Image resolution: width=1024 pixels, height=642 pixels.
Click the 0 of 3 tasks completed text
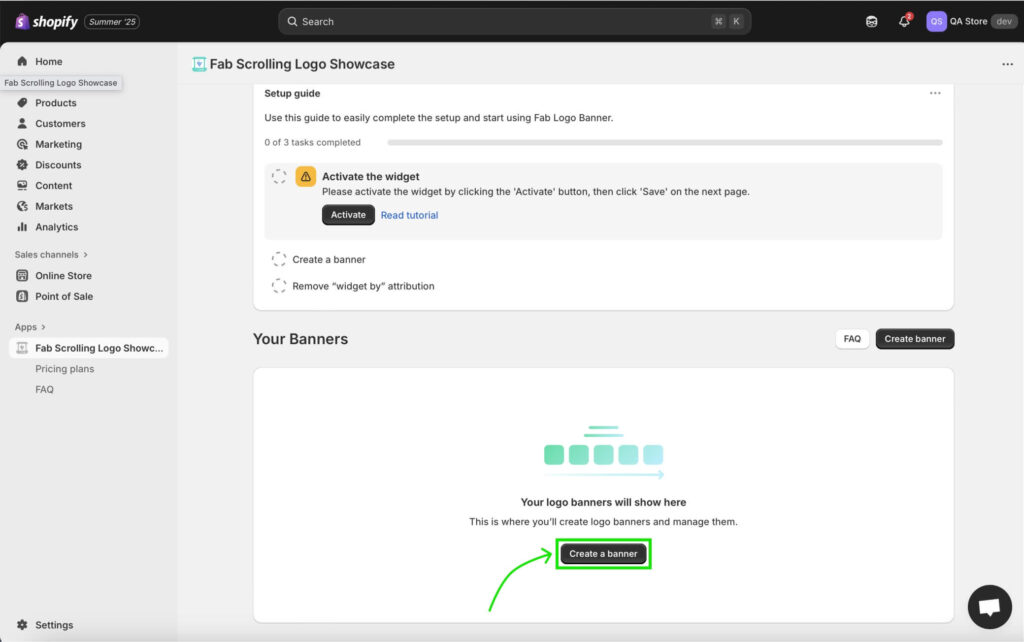click(312, 142)
